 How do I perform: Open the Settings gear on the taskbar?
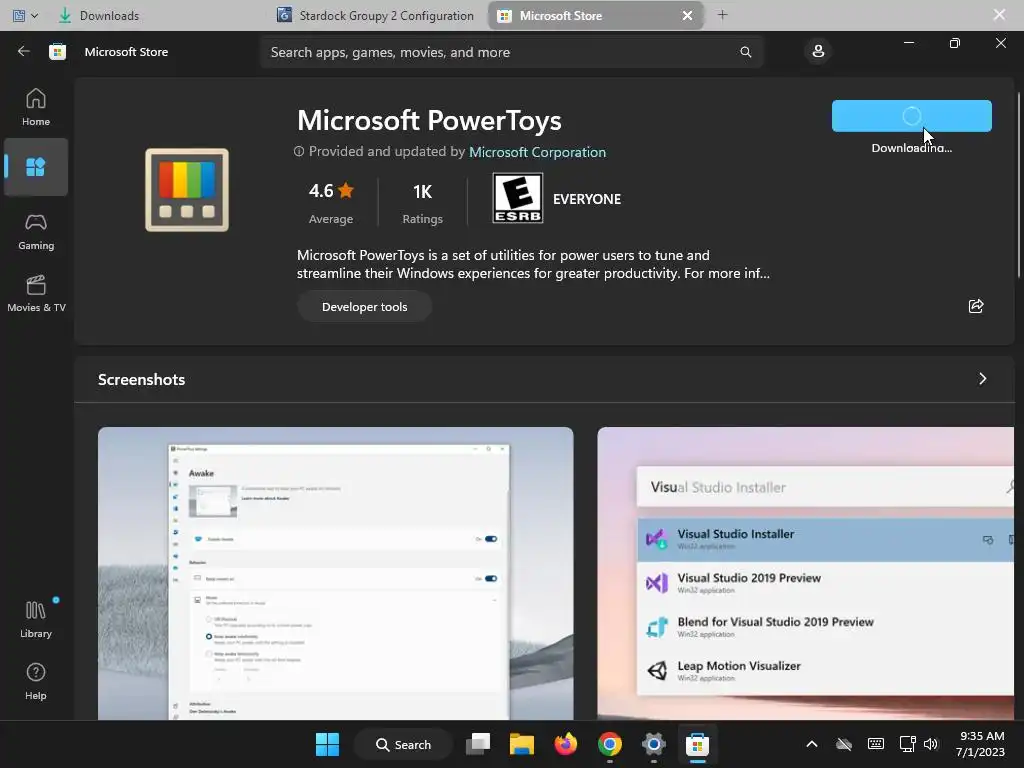[x=653, y=744]
